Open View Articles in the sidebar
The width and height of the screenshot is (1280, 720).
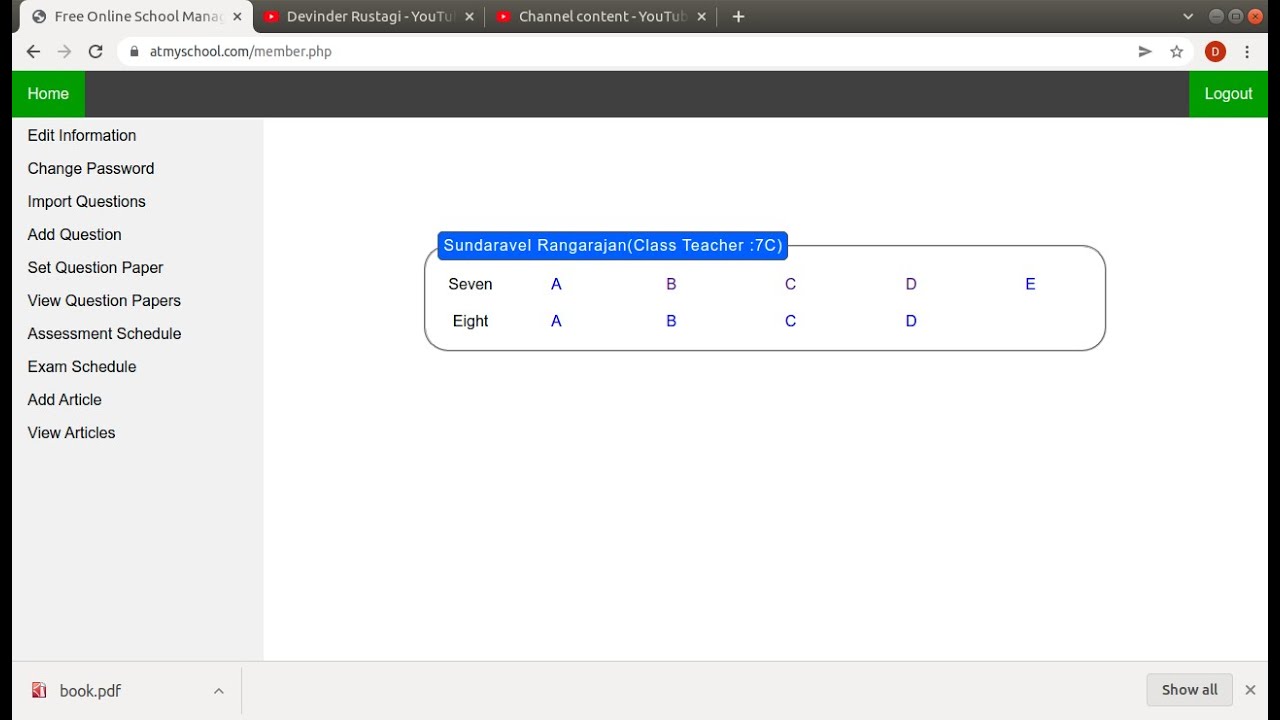pos(71,433)
